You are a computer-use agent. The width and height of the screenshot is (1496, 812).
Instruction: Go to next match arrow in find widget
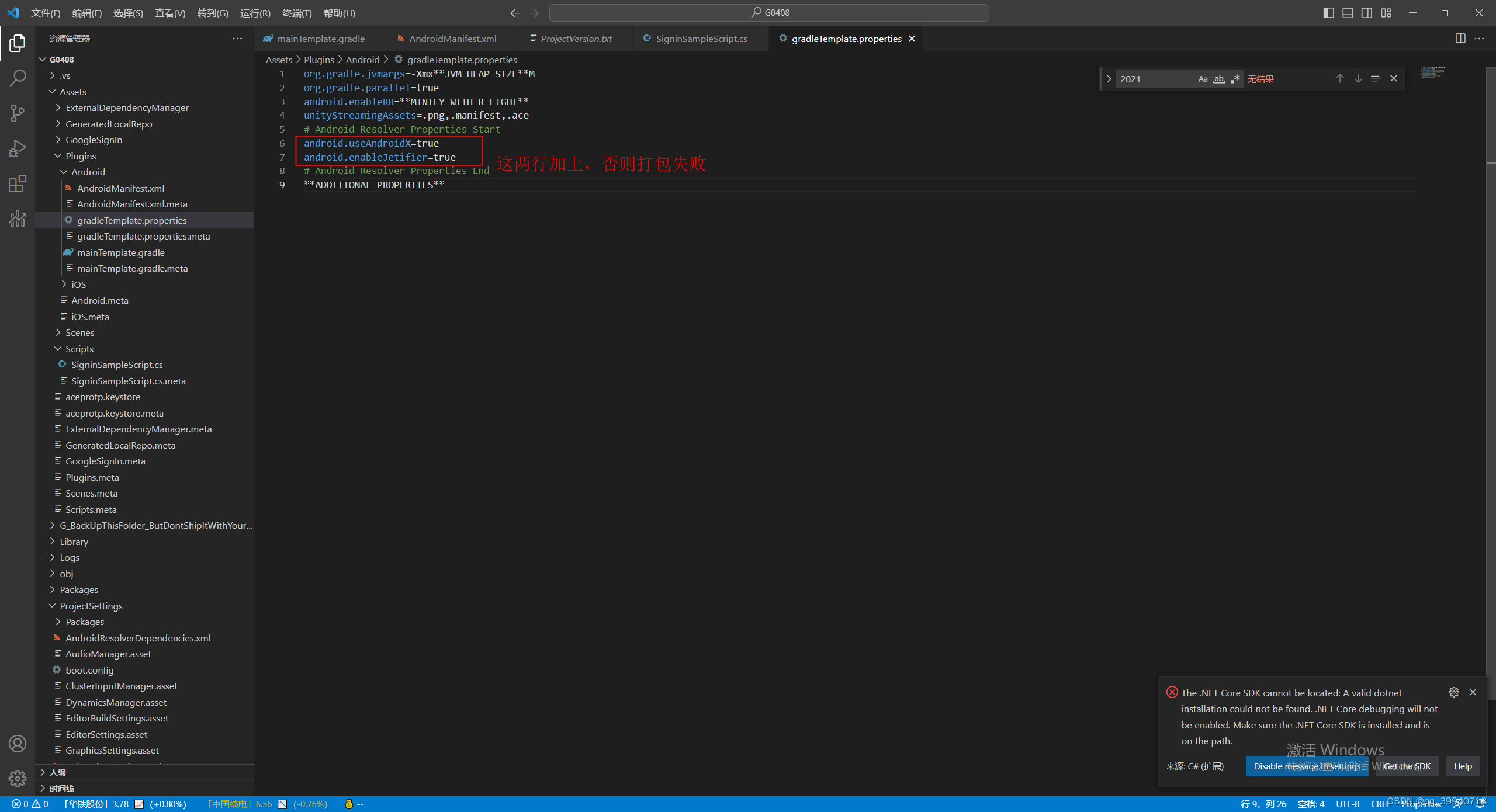(1358, 79)
